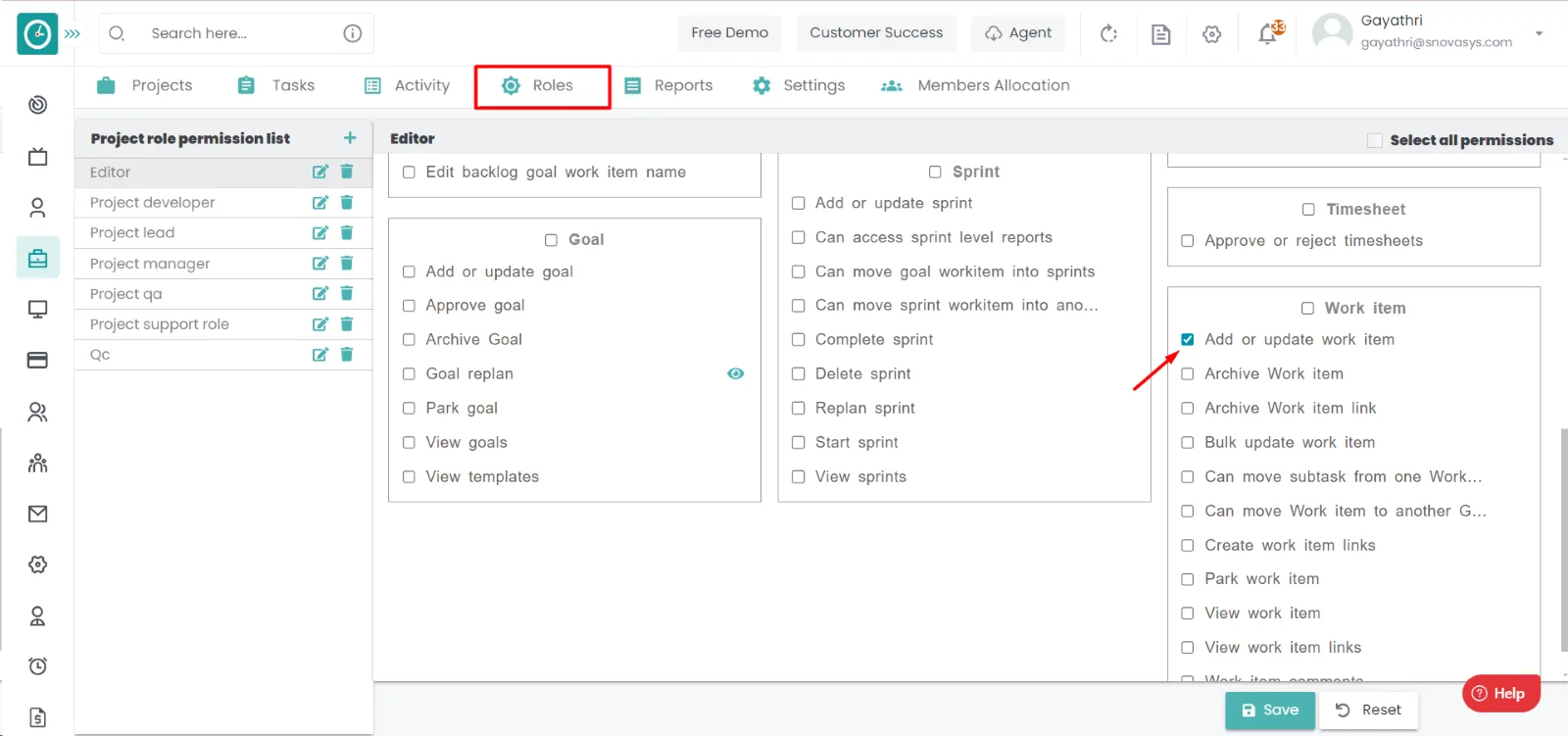Open monitor icon in left sidebar
Image resolution: width=1568 pixels, height=736 pixels.
click(38, 310)
